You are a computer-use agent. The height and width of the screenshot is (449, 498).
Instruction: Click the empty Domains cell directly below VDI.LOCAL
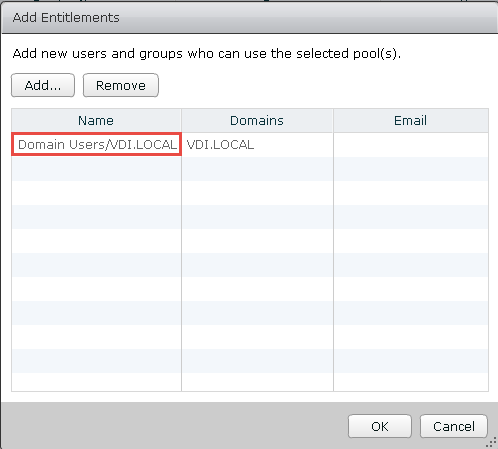click(x=257, y=169)
